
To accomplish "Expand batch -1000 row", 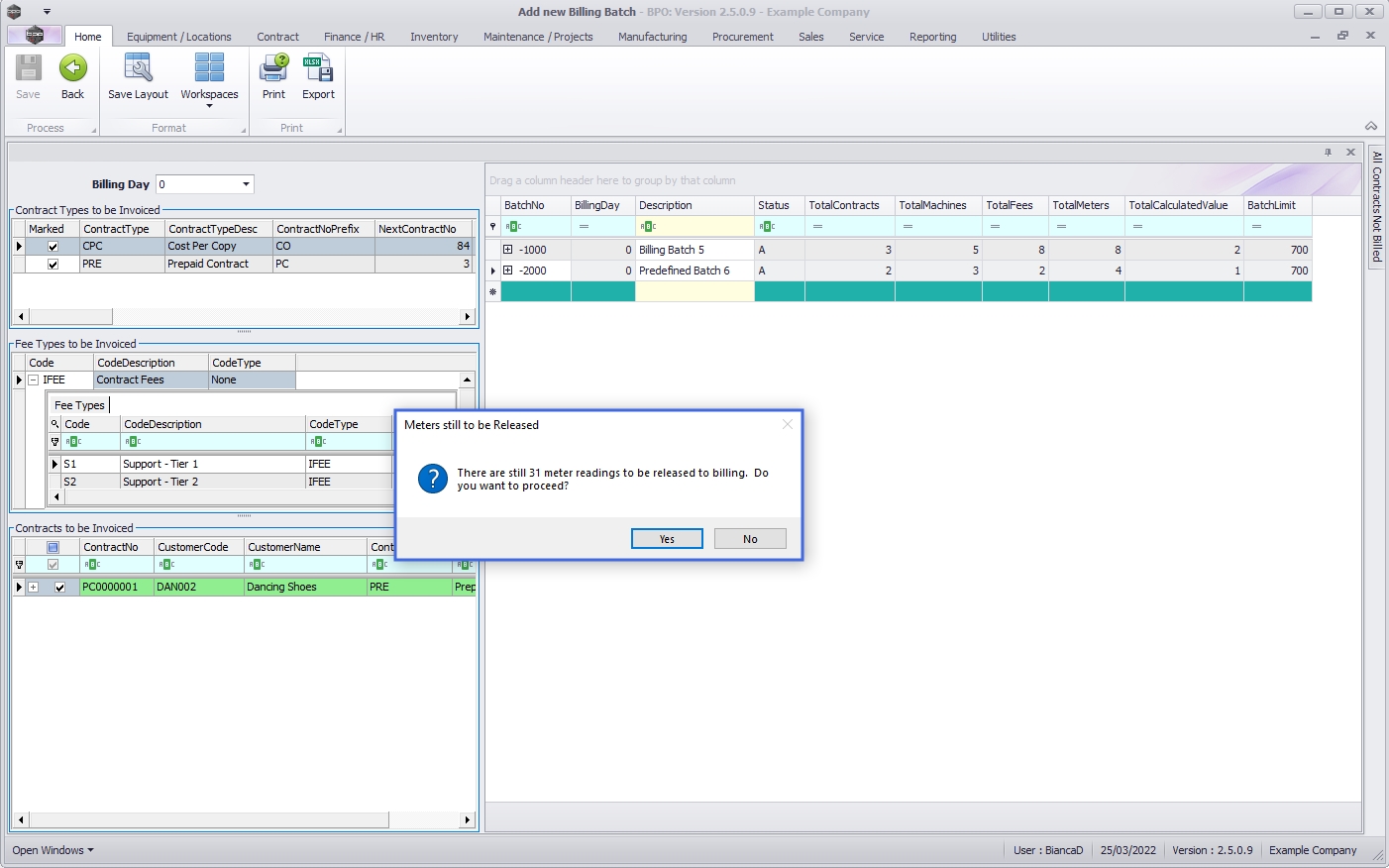I will [x=507, y=250].
